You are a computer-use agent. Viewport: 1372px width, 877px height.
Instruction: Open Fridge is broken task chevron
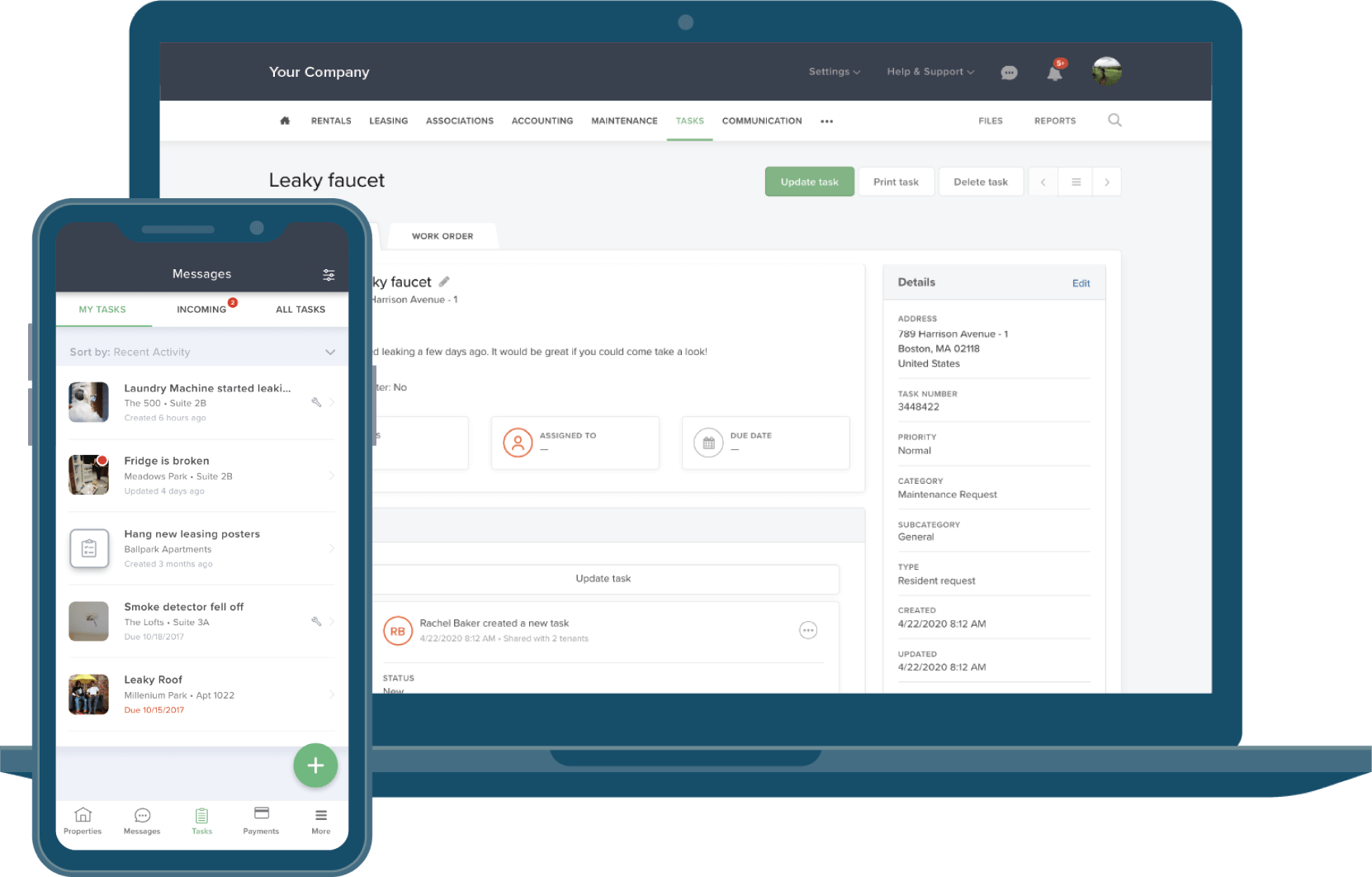click(x=332, y=476)
